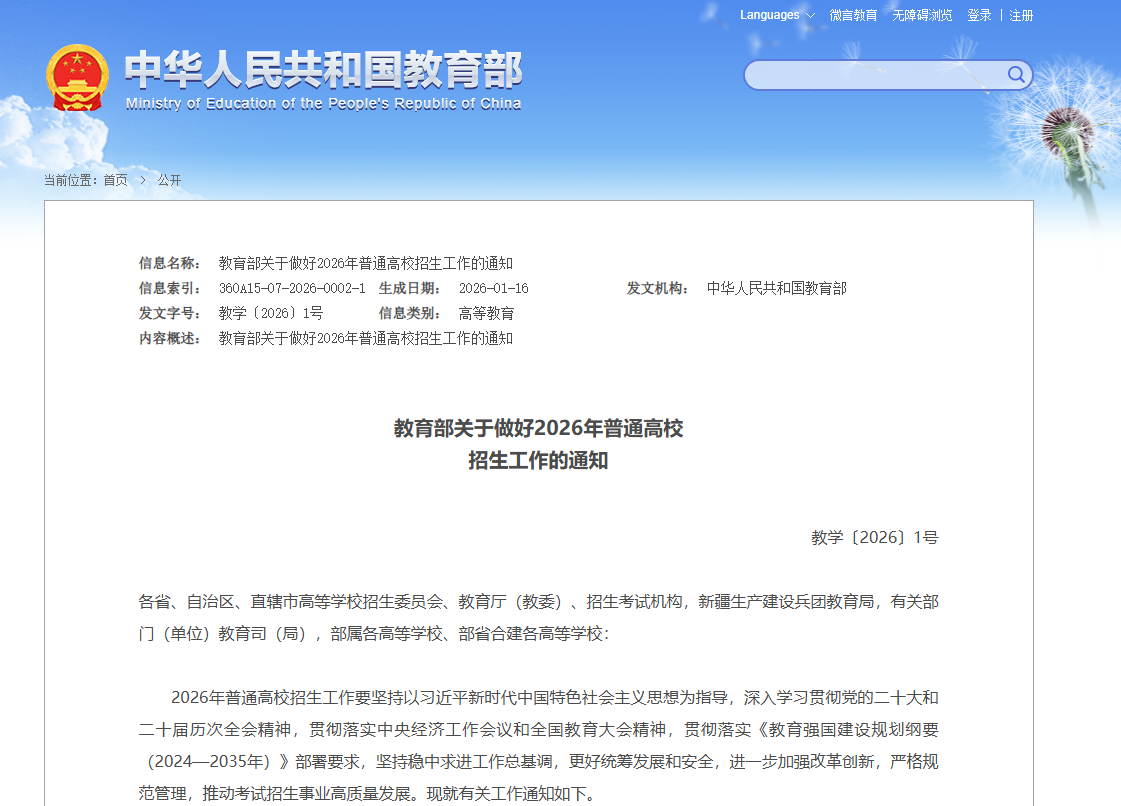Click the bold article headline 教育部关于做好2026年普通高校
The image size is (1121, 806).
pyautogui.click(x=538, y=429)
